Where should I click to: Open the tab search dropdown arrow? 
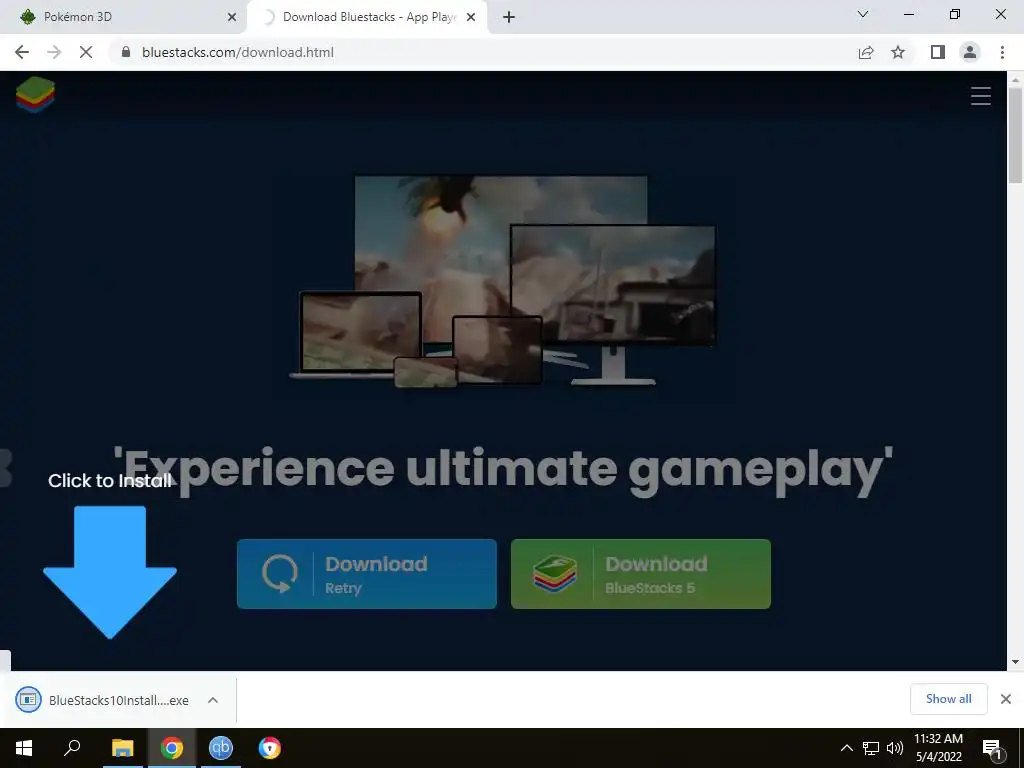pyautogui.click(x=863, y=14)
